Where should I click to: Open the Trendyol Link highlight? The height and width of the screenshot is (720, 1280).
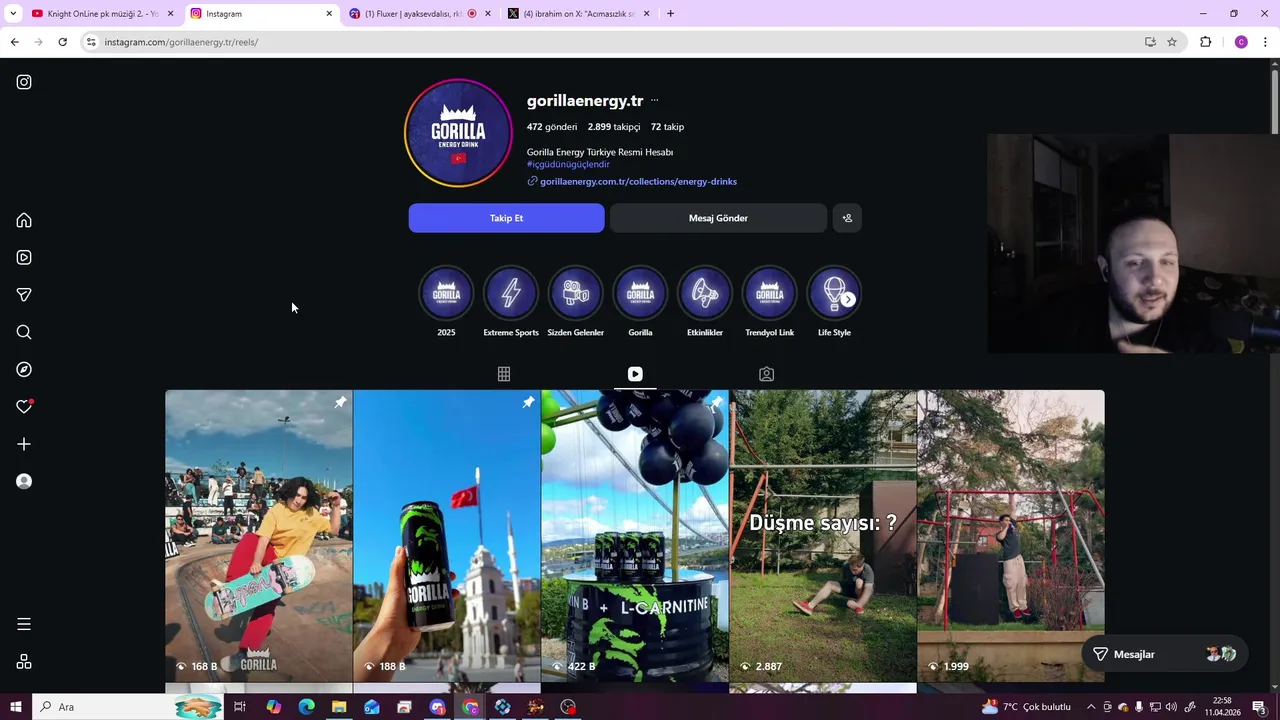click(769, 302)
